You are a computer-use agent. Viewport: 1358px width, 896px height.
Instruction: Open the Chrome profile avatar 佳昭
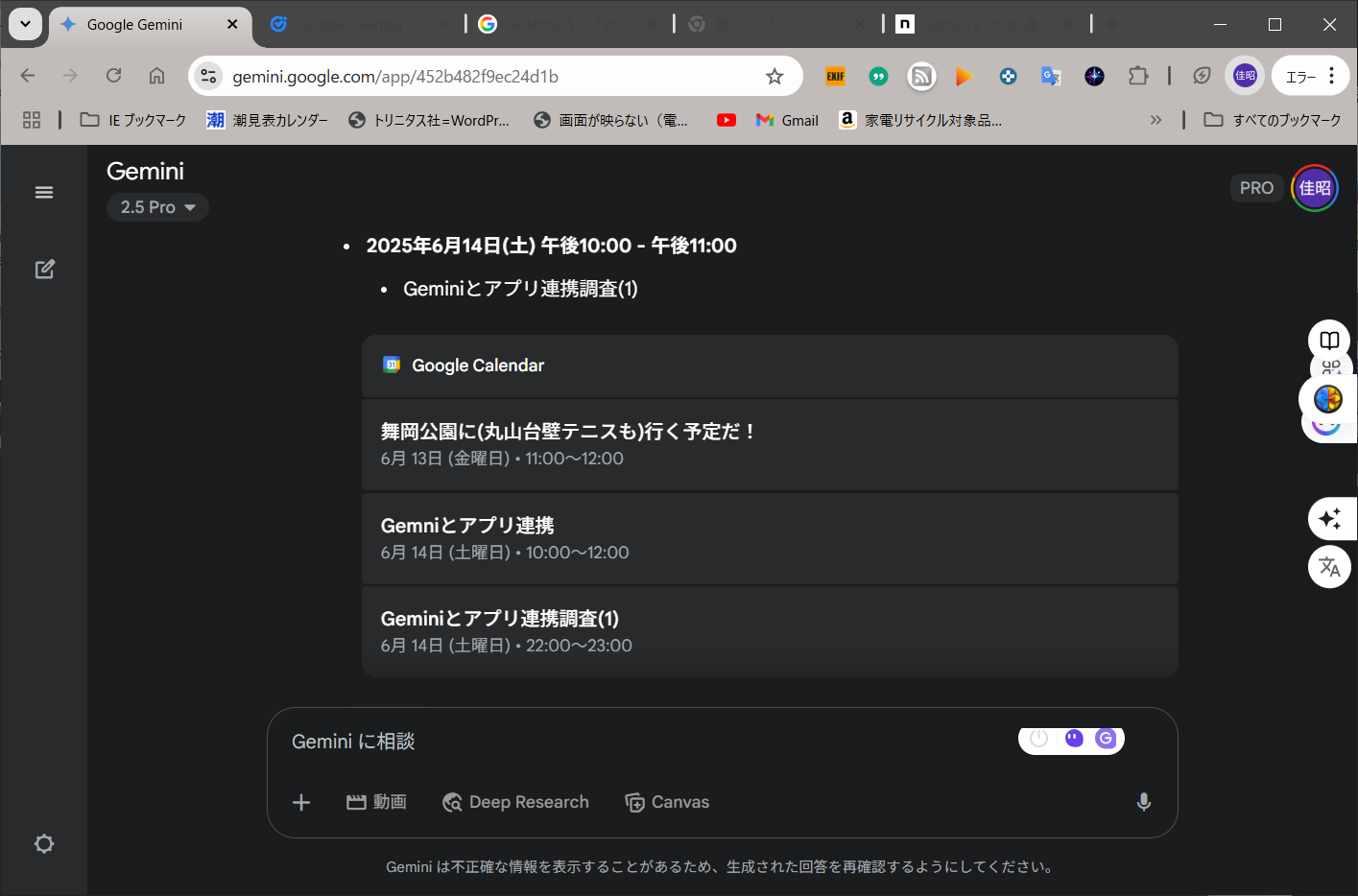1245,76
